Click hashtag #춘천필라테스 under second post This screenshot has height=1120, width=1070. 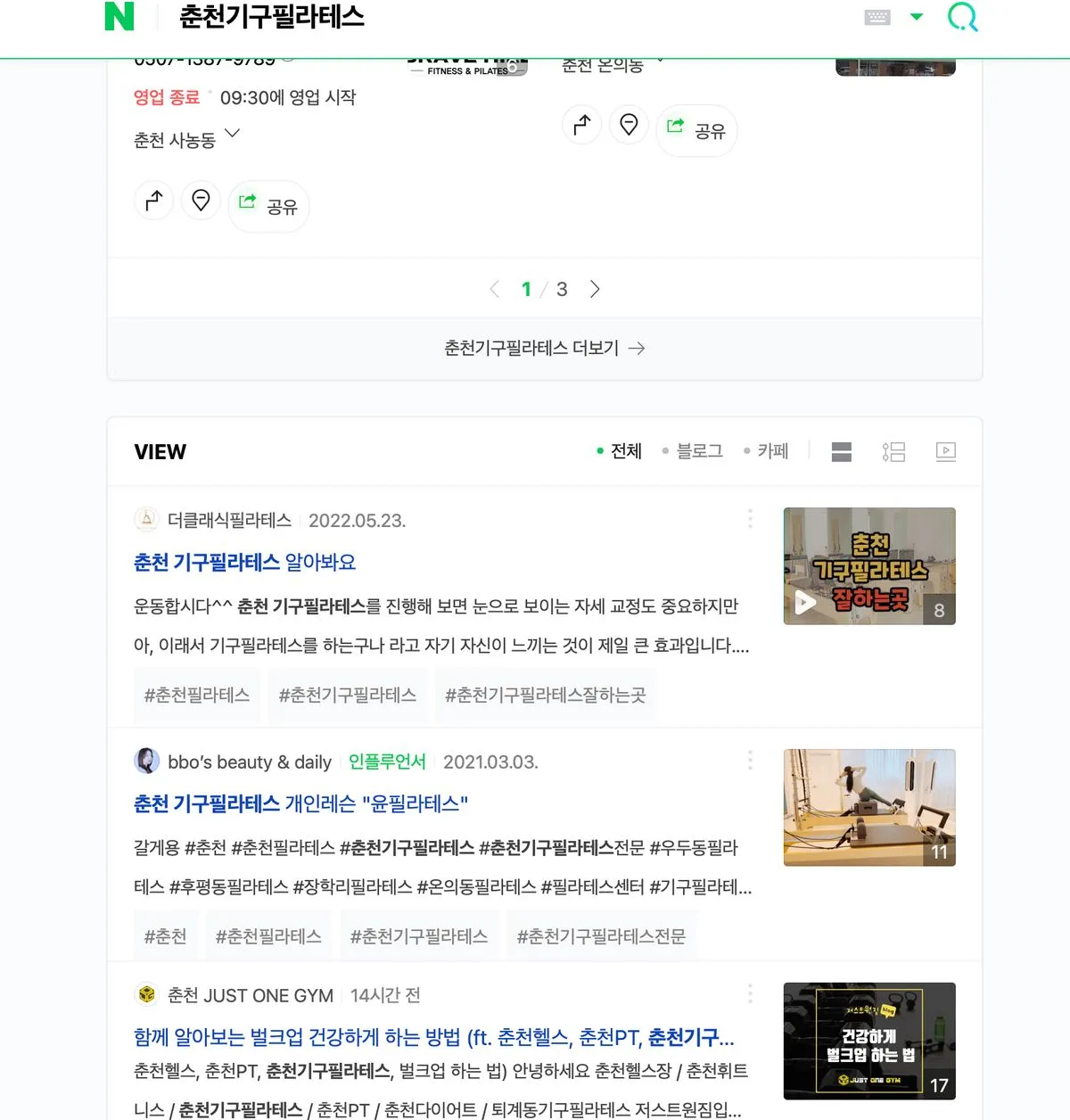point(268,937)
